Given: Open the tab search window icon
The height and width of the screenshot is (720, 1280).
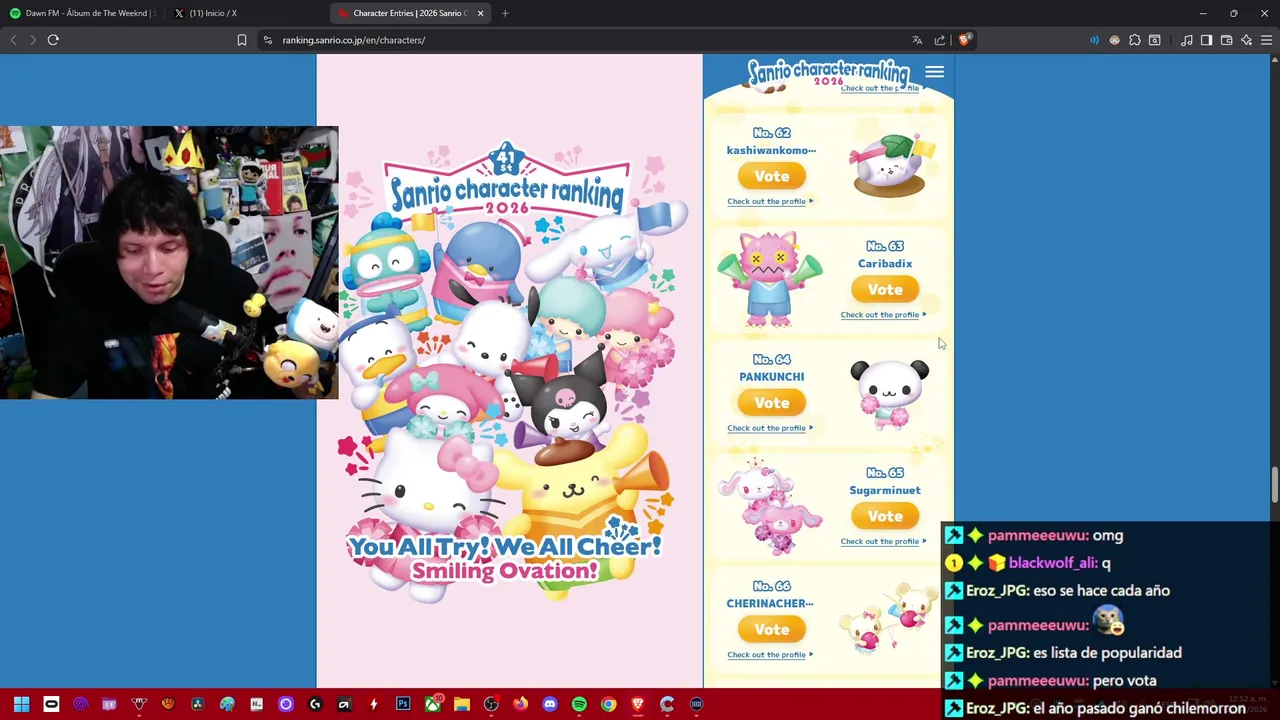Looking at the screenshot, I should click(x=1155, y=40).
